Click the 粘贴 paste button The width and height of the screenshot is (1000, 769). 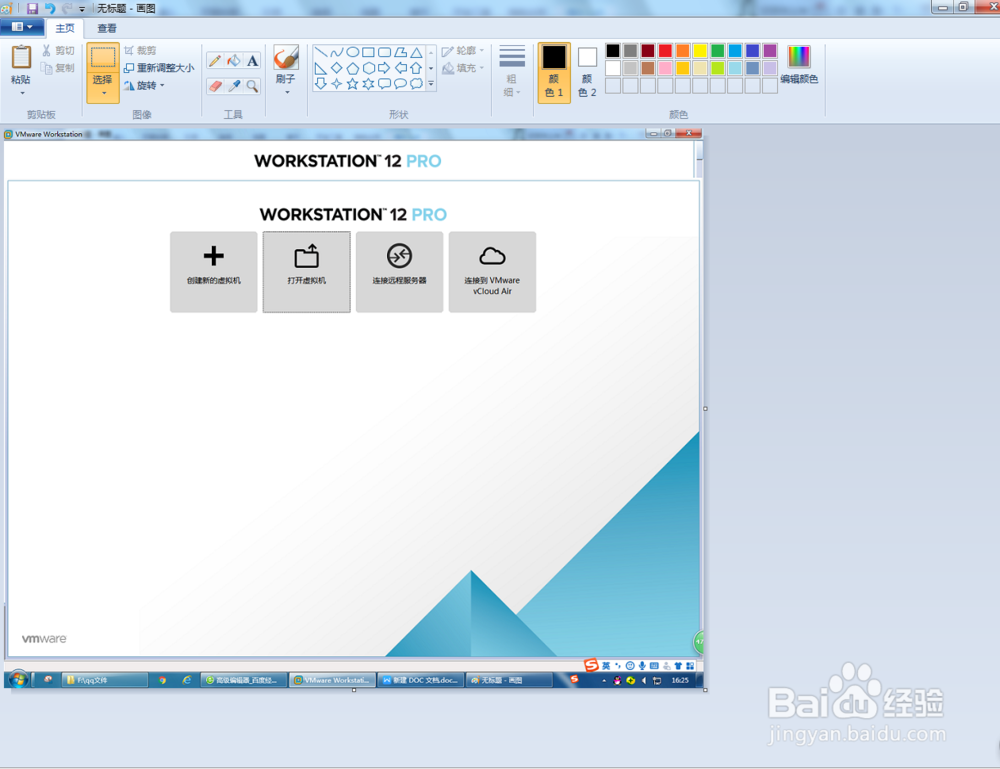tap(21, 64)
